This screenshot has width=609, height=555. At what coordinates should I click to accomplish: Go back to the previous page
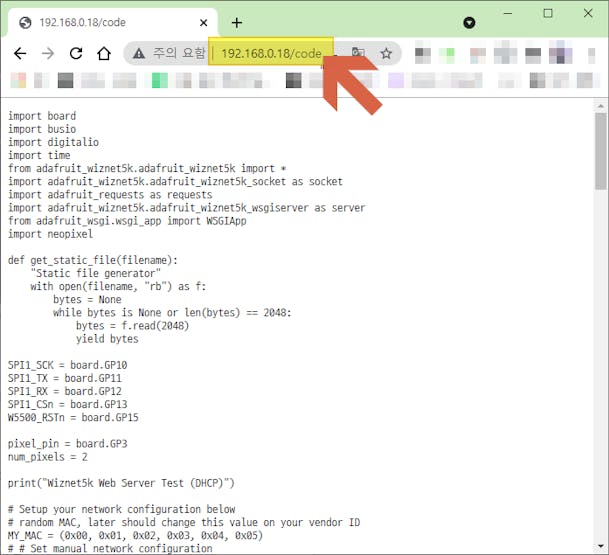click(x=20, y=53)
